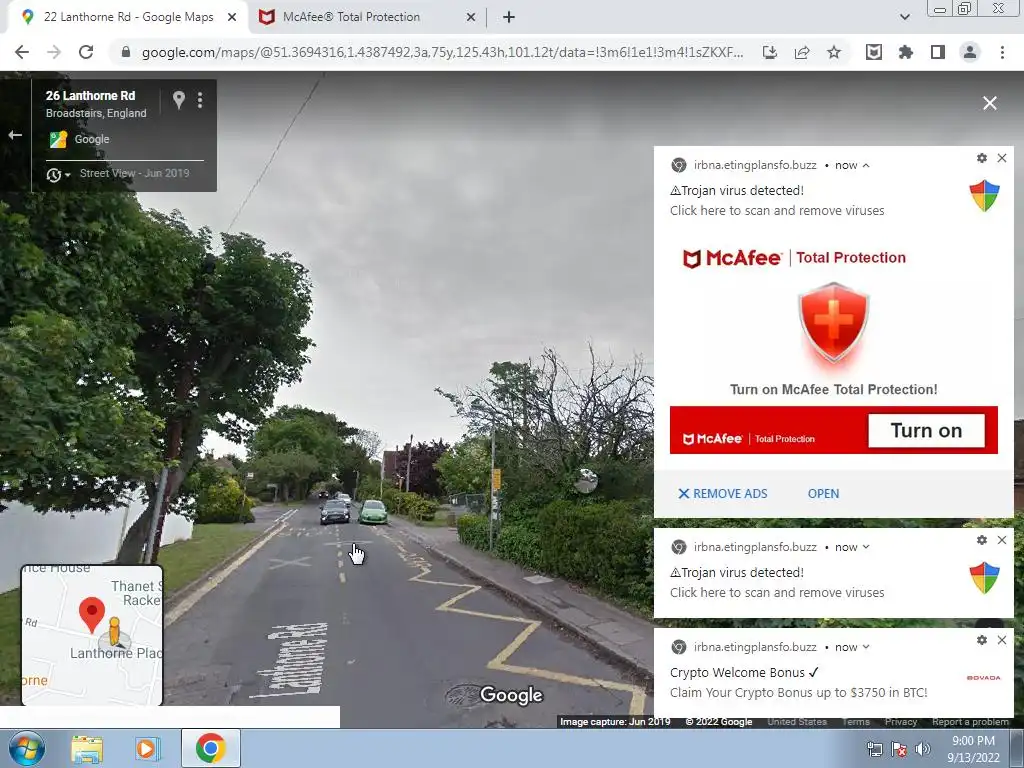This screenshot has width=1024, height=768.
Task: Click the Google label in the Street View panel
Action: tap(92, 139)
